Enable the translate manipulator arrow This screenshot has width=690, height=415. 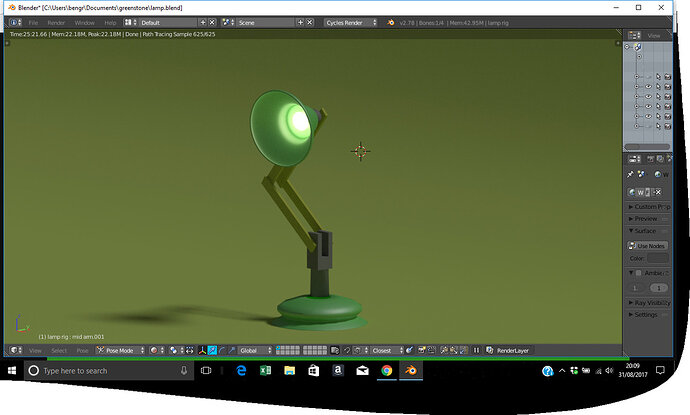point(212,350)
